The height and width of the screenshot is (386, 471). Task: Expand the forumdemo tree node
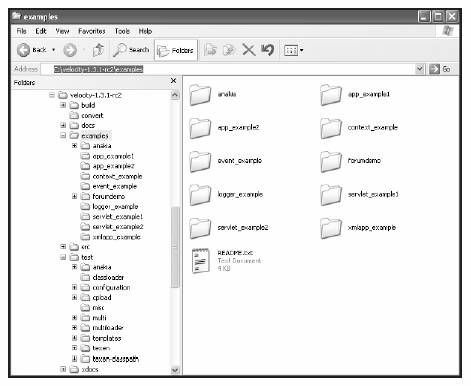(75, 196)
